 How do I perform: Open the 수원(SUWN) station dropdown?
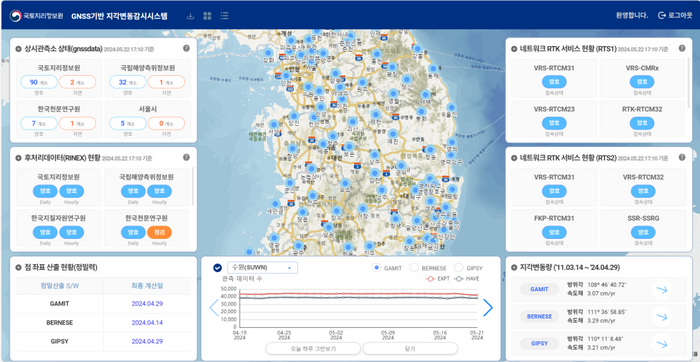[262, 268]
